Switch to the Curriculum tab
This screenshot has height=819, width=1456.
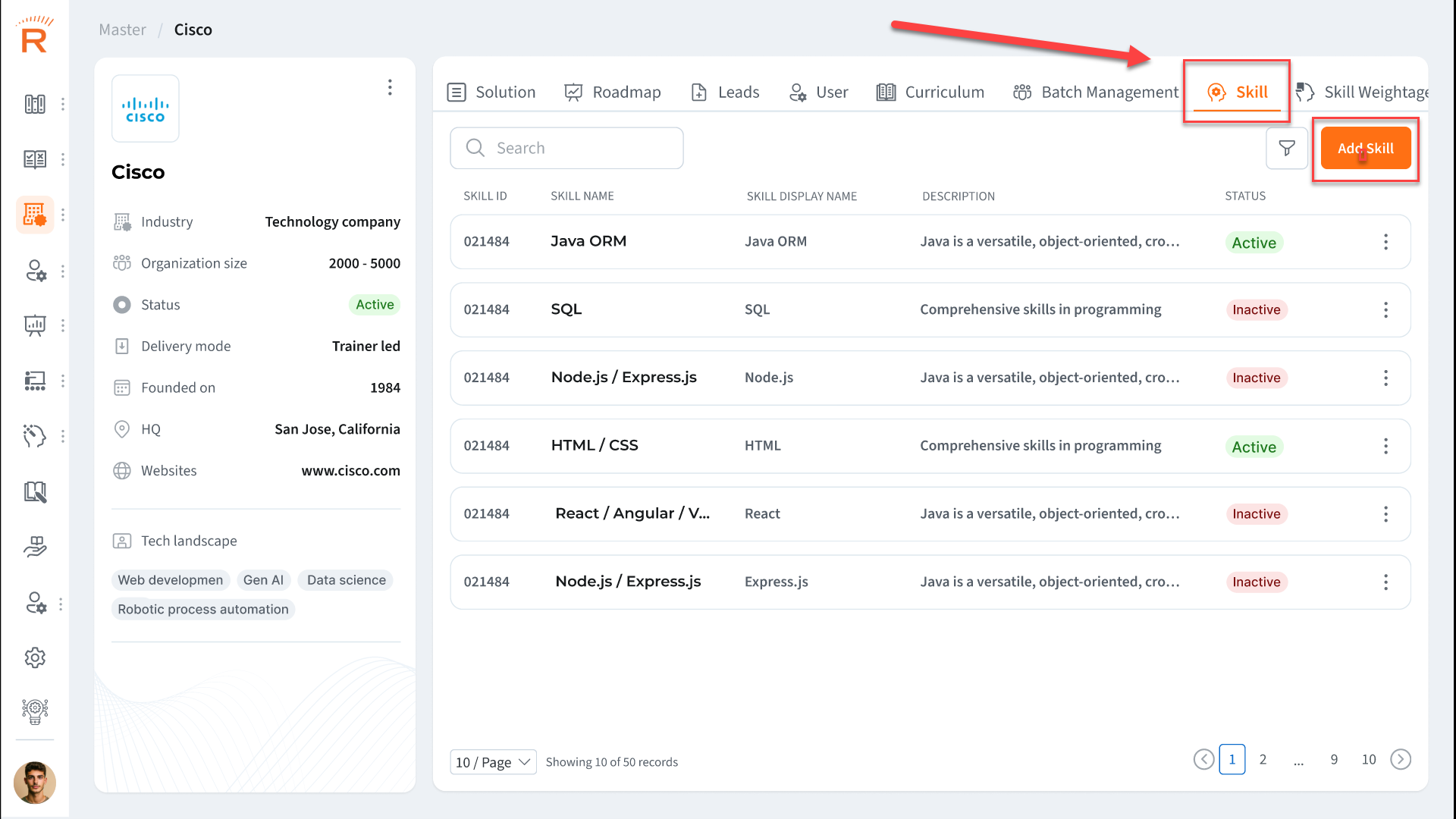[x=930, y=92]
